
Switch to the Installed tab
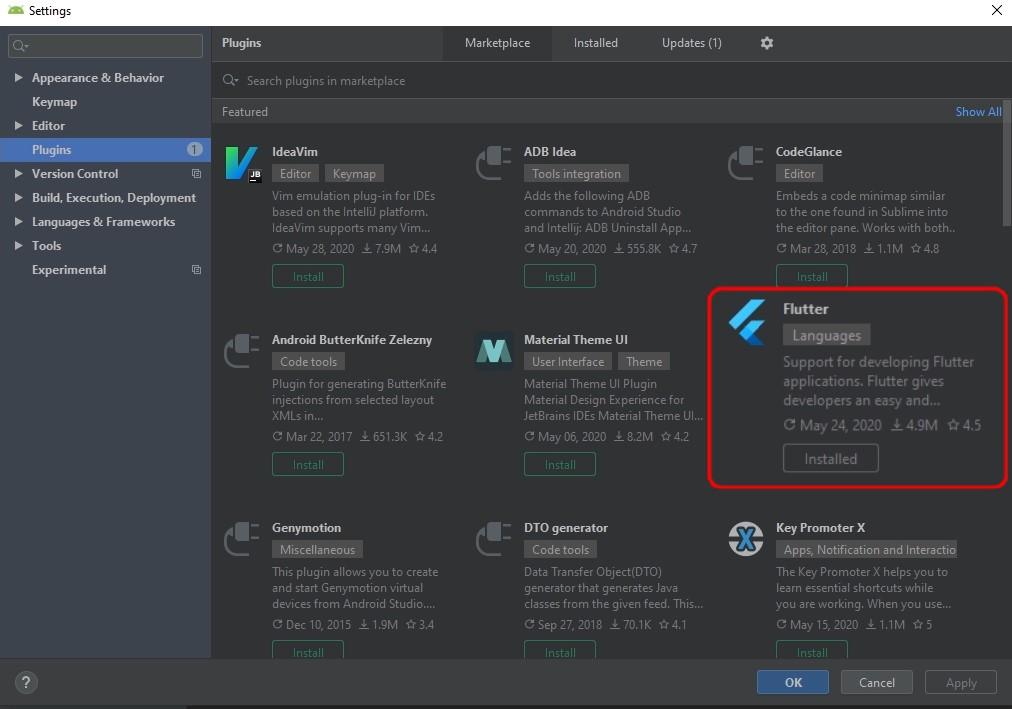tap(595, 43)
